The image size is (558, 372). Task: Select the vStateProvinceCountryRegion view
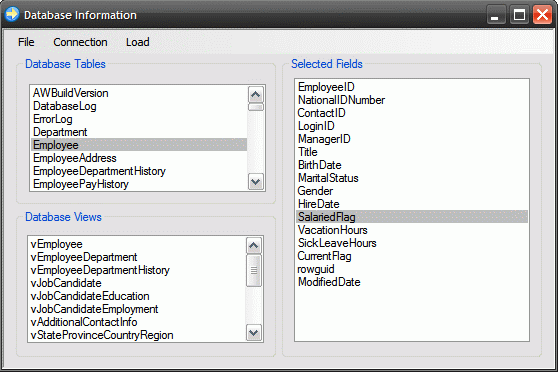point(137,335)
